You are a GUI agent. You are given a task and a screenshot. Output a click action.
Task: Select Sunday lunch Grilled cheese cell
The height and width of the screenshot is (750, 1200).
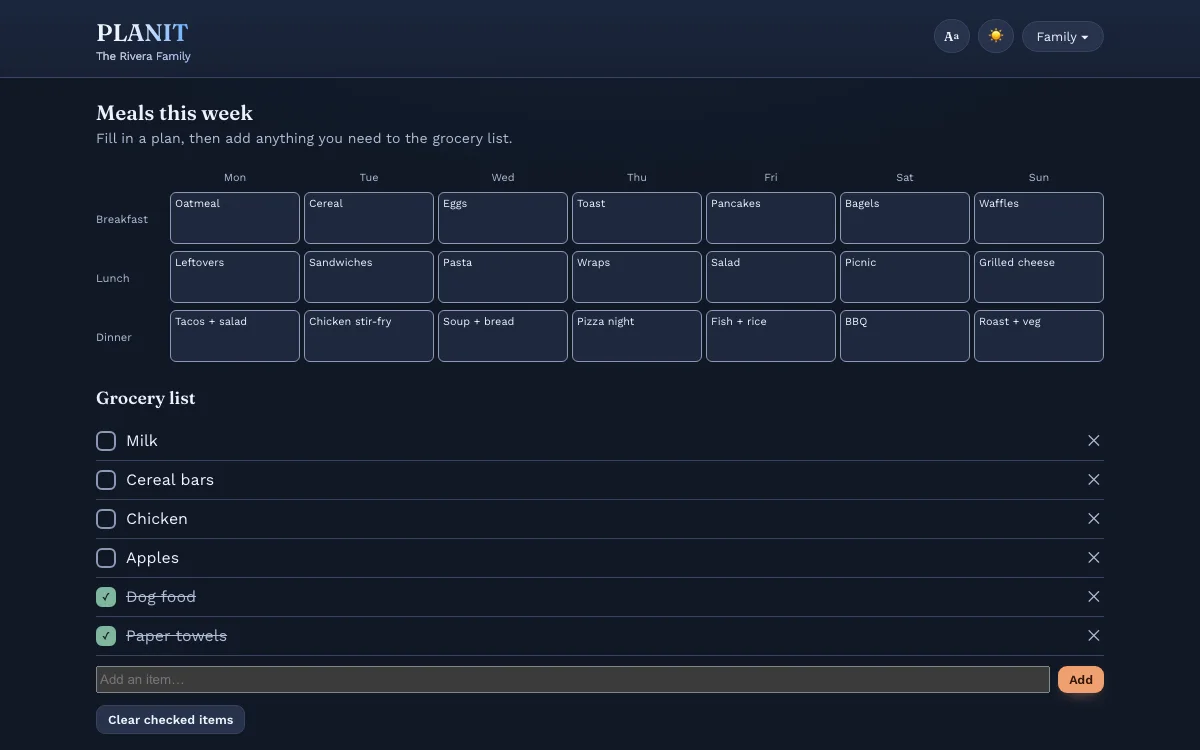click(x=1039, y=277)
